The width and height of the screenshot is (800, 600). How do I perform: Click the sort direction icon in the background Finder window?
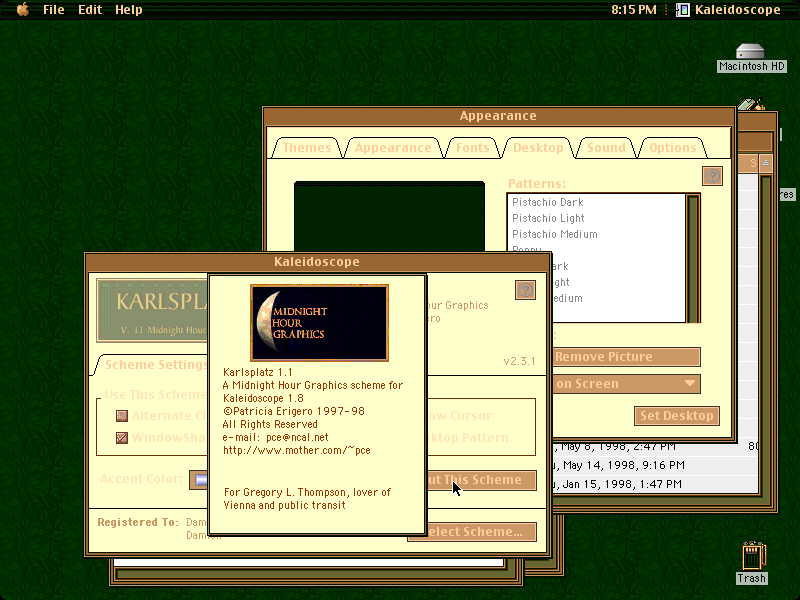[x=766, y=163]
